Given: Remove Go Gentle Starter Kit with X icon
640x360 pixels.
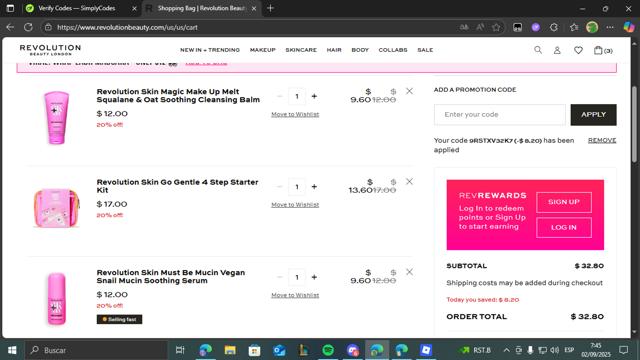Looking at the screenshot, I should point(409,182).
